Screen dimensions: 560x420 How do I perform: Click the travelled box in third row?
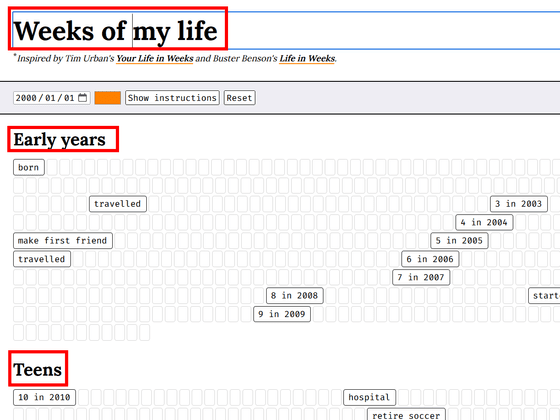(x=118, y=204)
